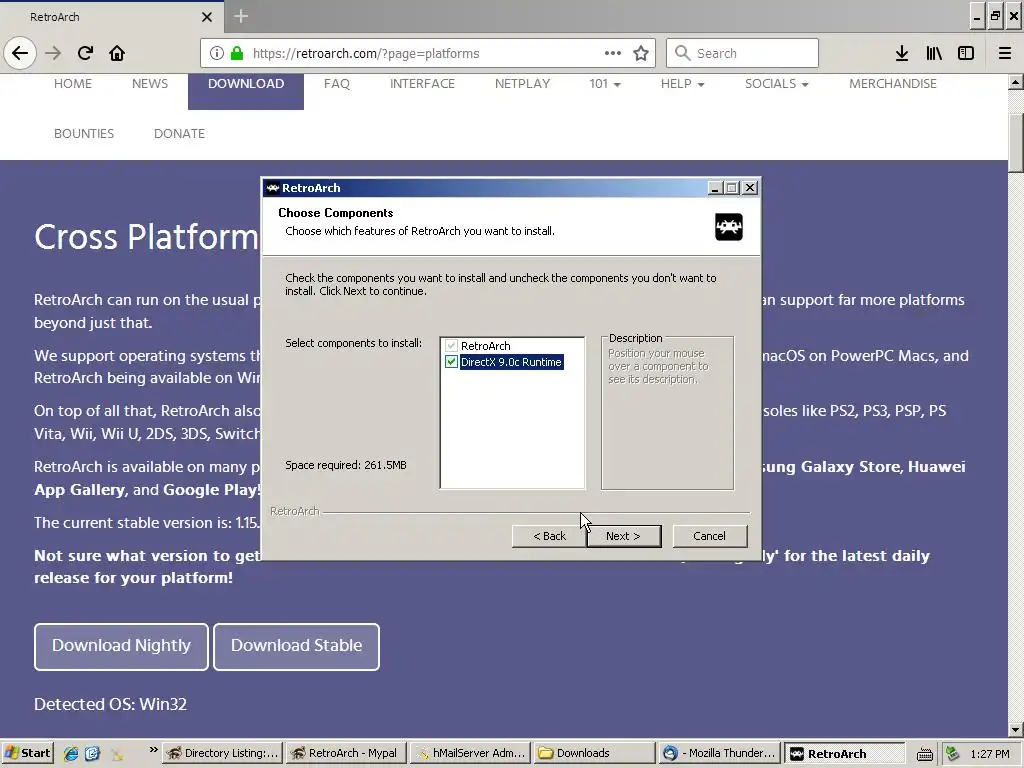Open page actions three-dots menu in address bar

[x=613, y=53]
